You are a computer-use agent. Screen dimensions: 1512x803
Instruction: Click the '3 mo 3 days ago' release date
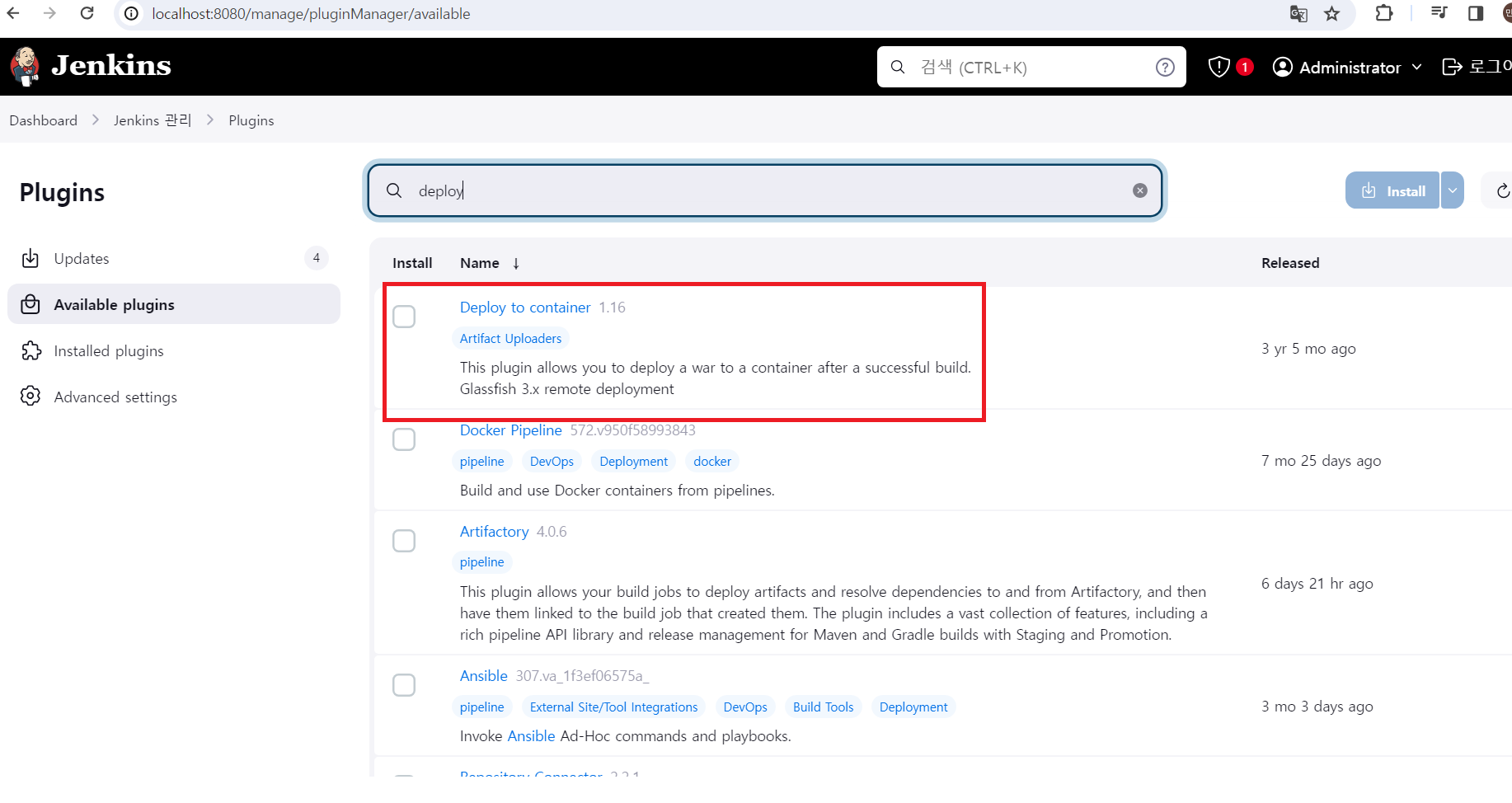pos(1317,707)
